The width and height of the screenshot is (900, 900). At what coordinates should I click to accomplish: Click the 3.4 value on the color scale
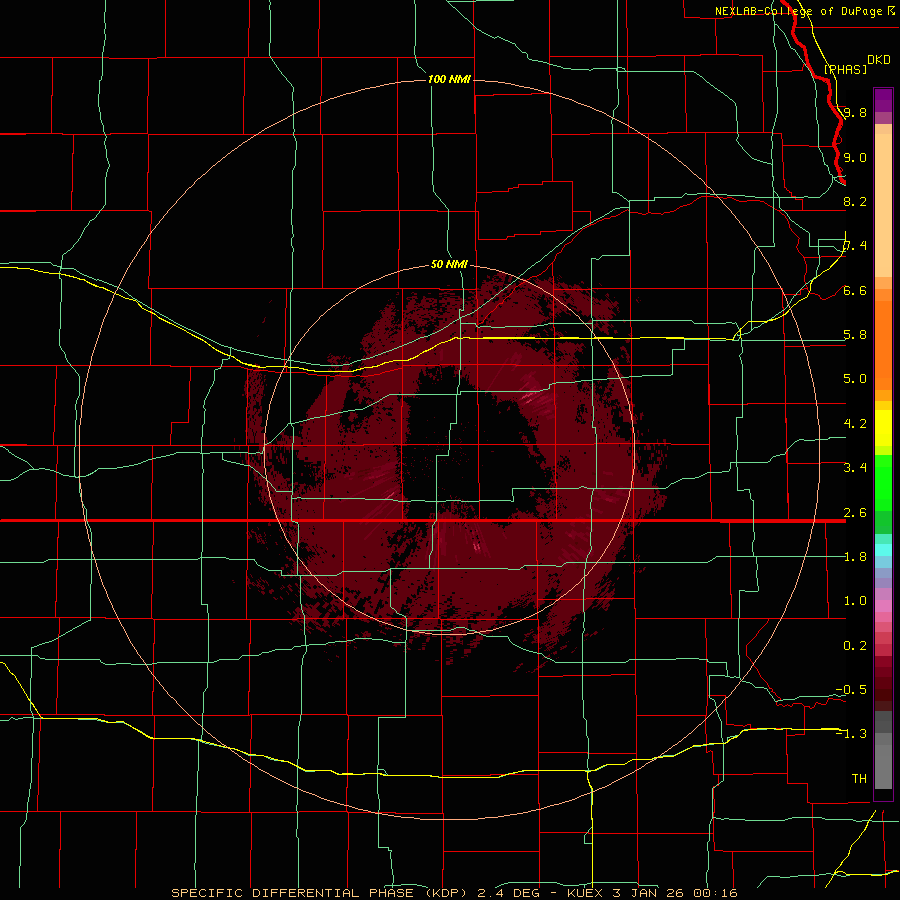(x=855, y=468)
